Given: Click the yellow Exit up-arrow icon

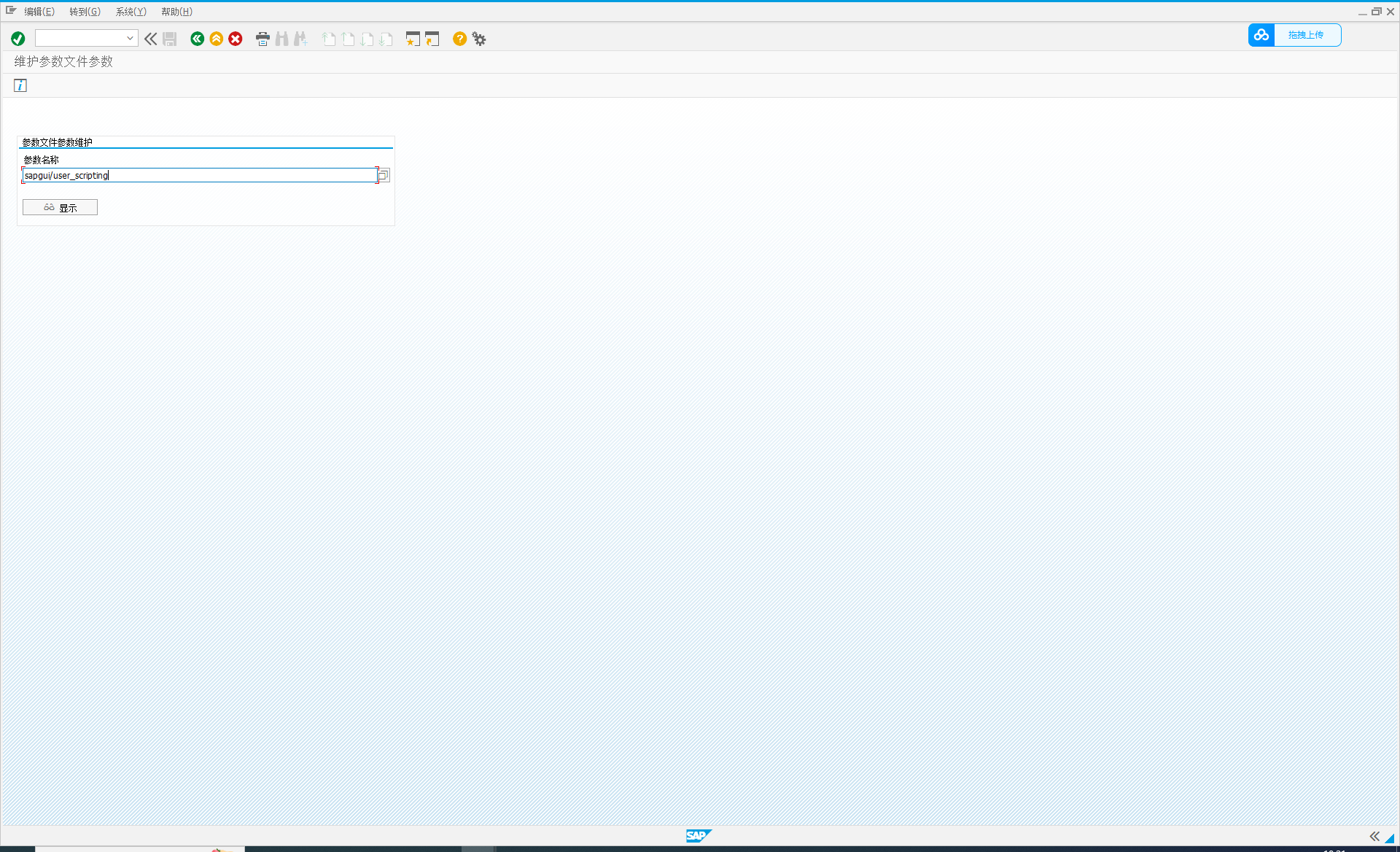Looking at the screenshot, I should [216, 39].
